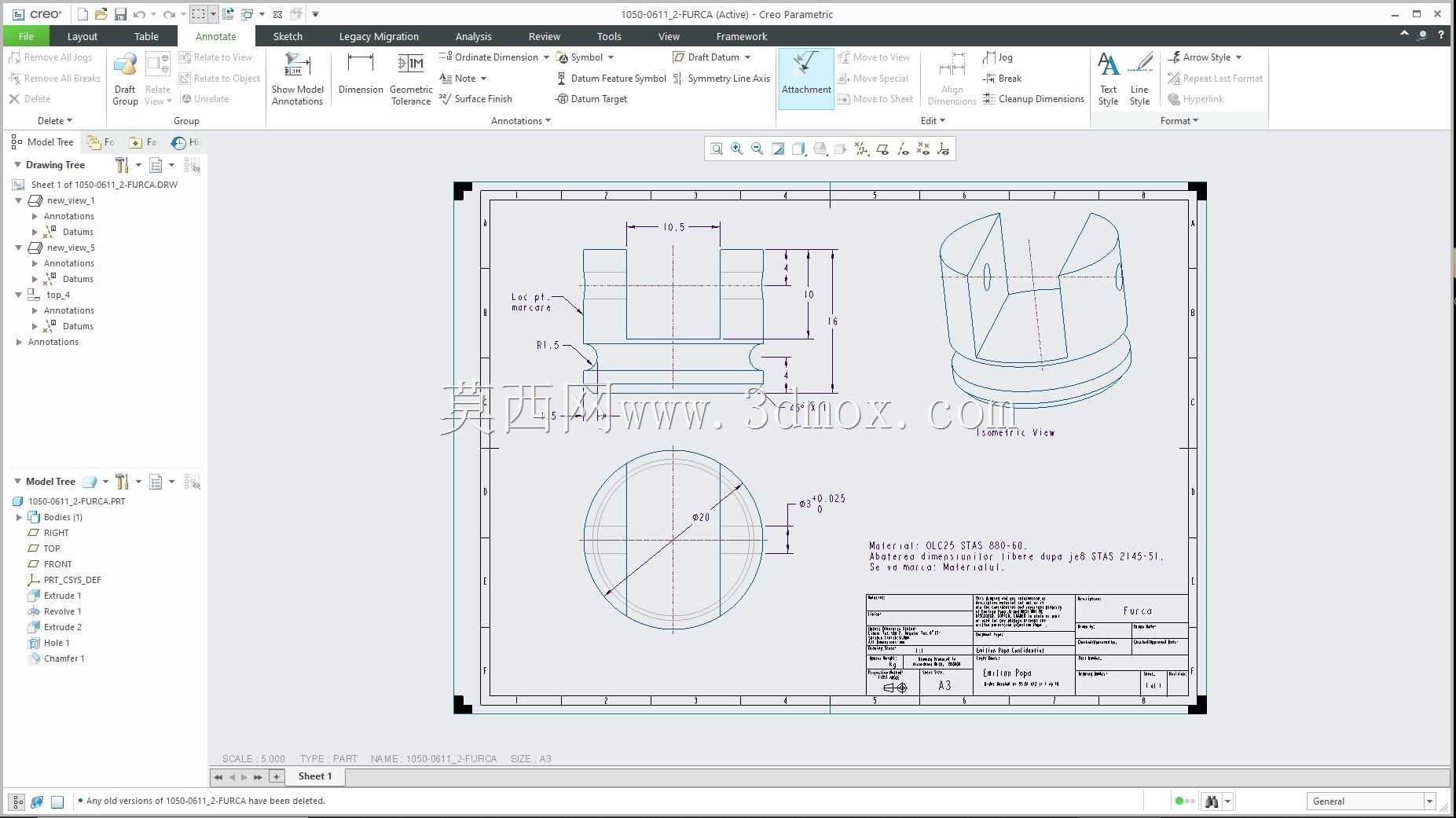1456x818 pixels.
Task: Select the Sheet 1 tab
Action: coord(314,776)
